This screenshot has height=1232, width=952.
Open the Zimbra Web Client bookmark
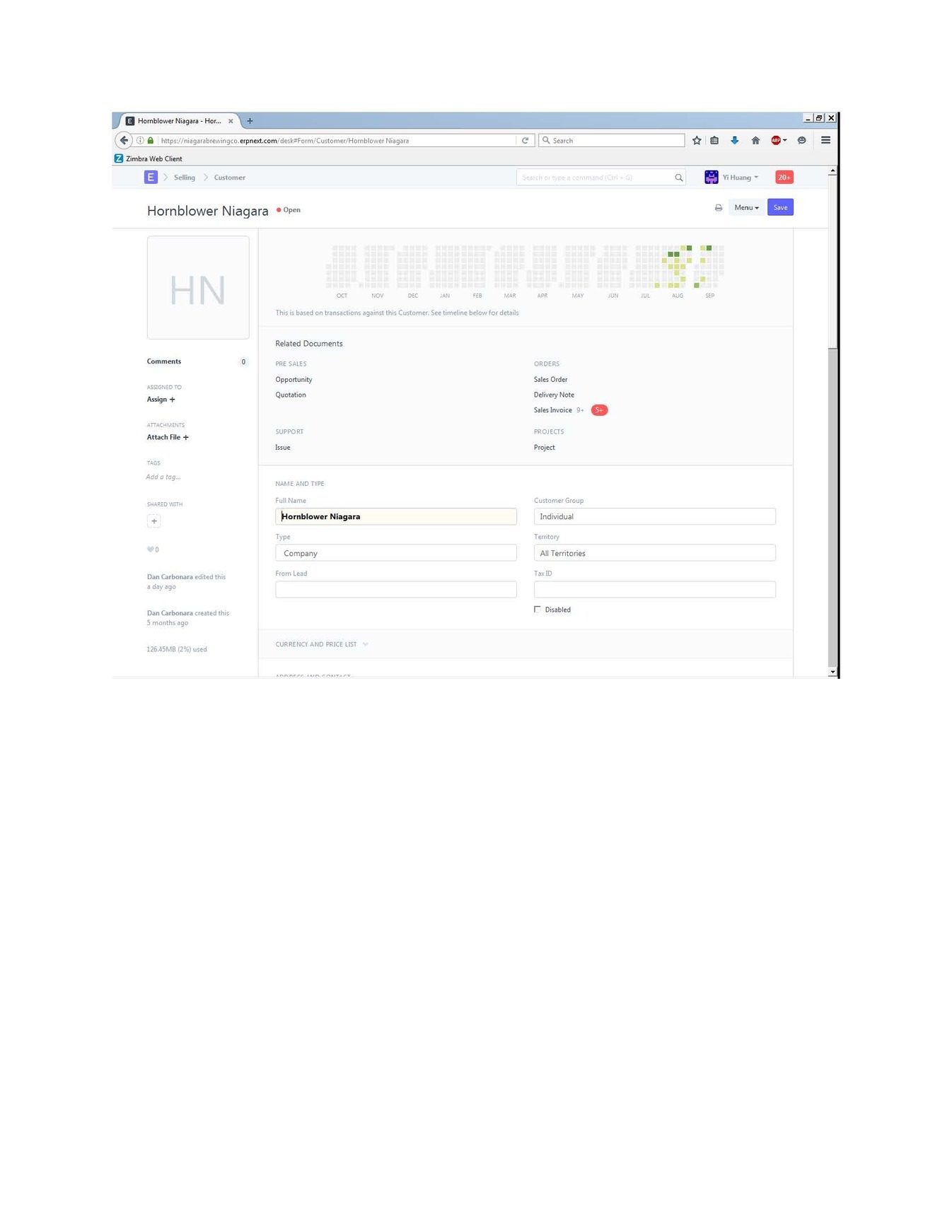(149, 158)
